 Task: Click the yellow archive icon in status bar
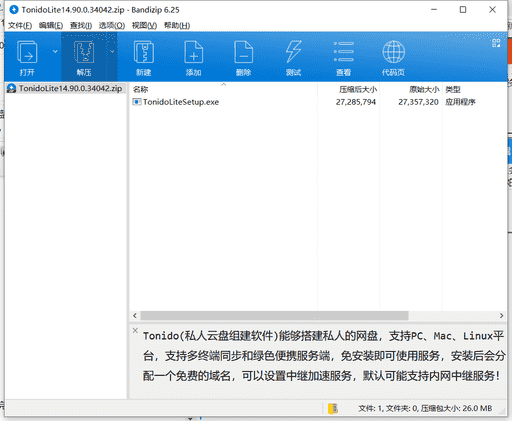tap(333, 408)
